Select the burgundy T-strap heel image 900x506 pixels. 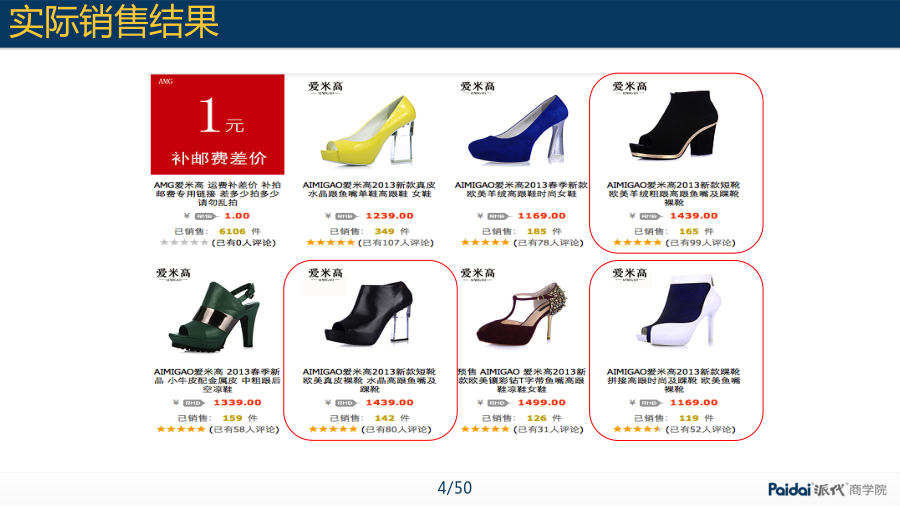coord(522,313)
